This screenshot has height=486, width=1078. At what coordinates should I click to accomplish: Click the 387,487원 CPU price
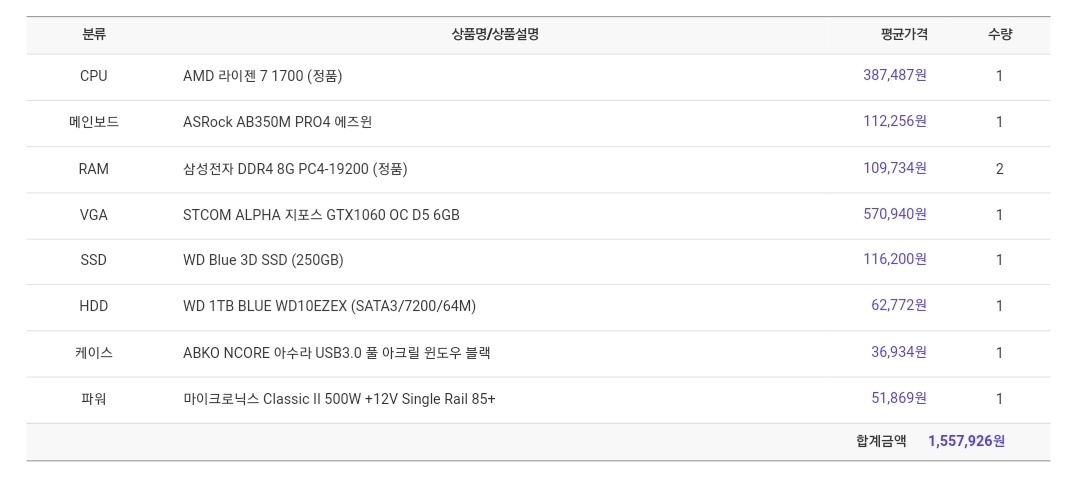[894, 75]
